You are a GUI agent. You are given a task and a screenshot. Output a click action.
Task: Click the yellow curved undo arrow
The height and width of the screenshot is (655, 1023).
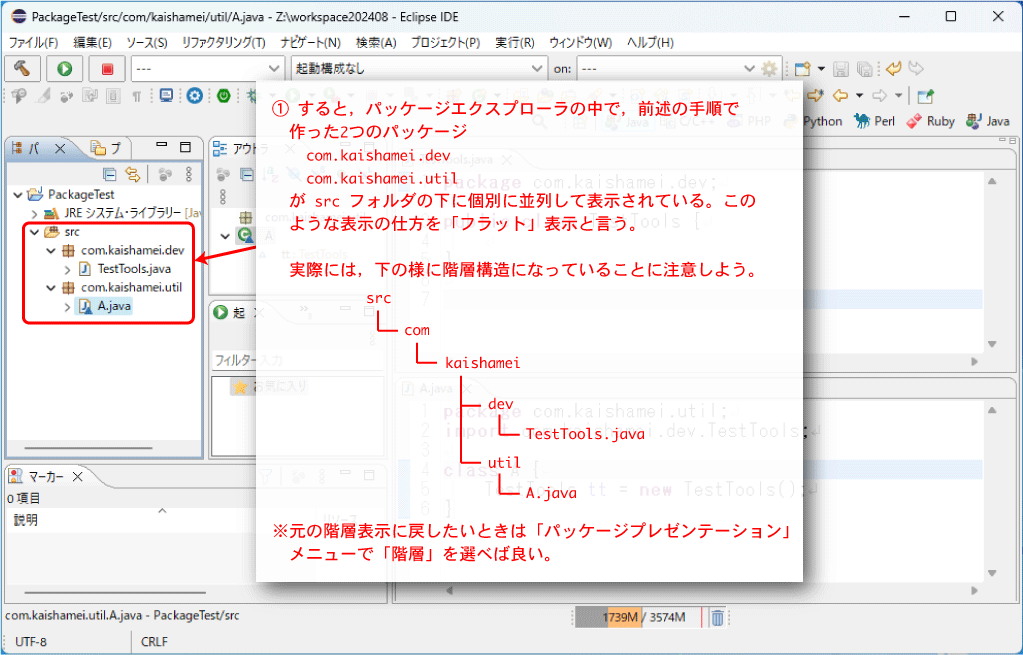click(893, 69)
